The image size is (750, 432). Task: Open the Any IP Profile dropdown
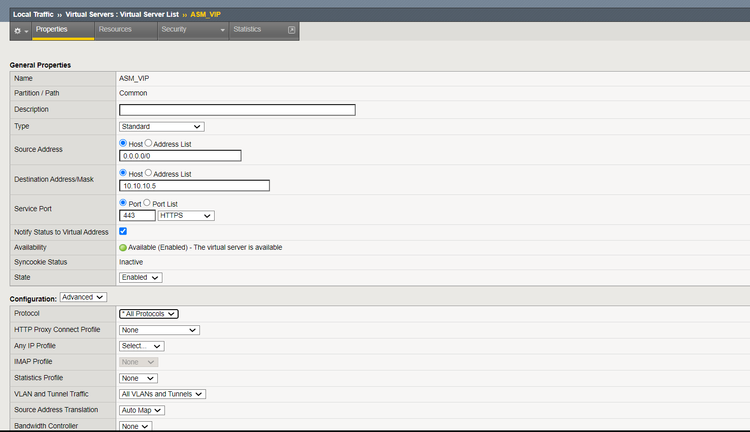(142, 346)
